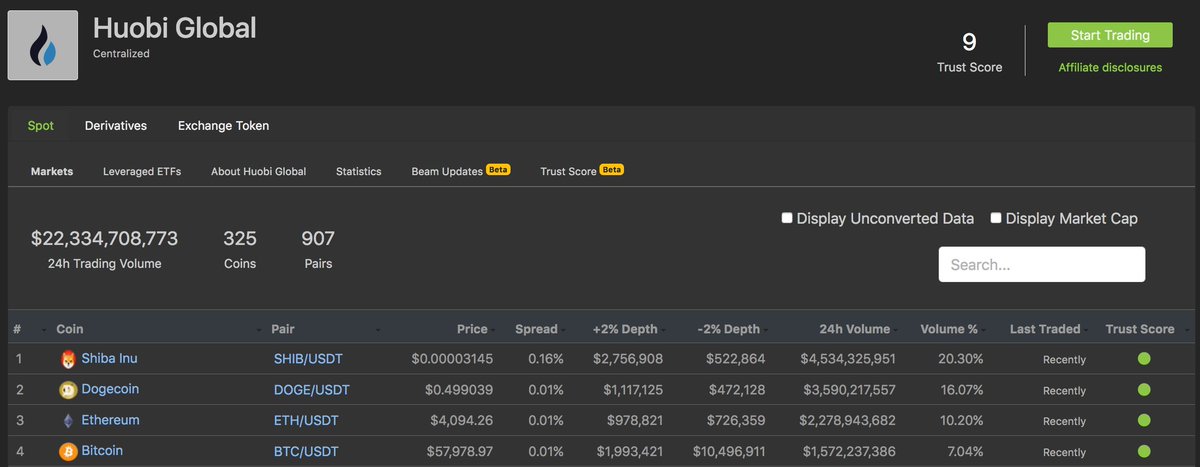This screenshot has width=1200, height=467.
Task: Click Beta badge next to Trust Score tab
Action: pyautogui.click(x=612, y=170)
